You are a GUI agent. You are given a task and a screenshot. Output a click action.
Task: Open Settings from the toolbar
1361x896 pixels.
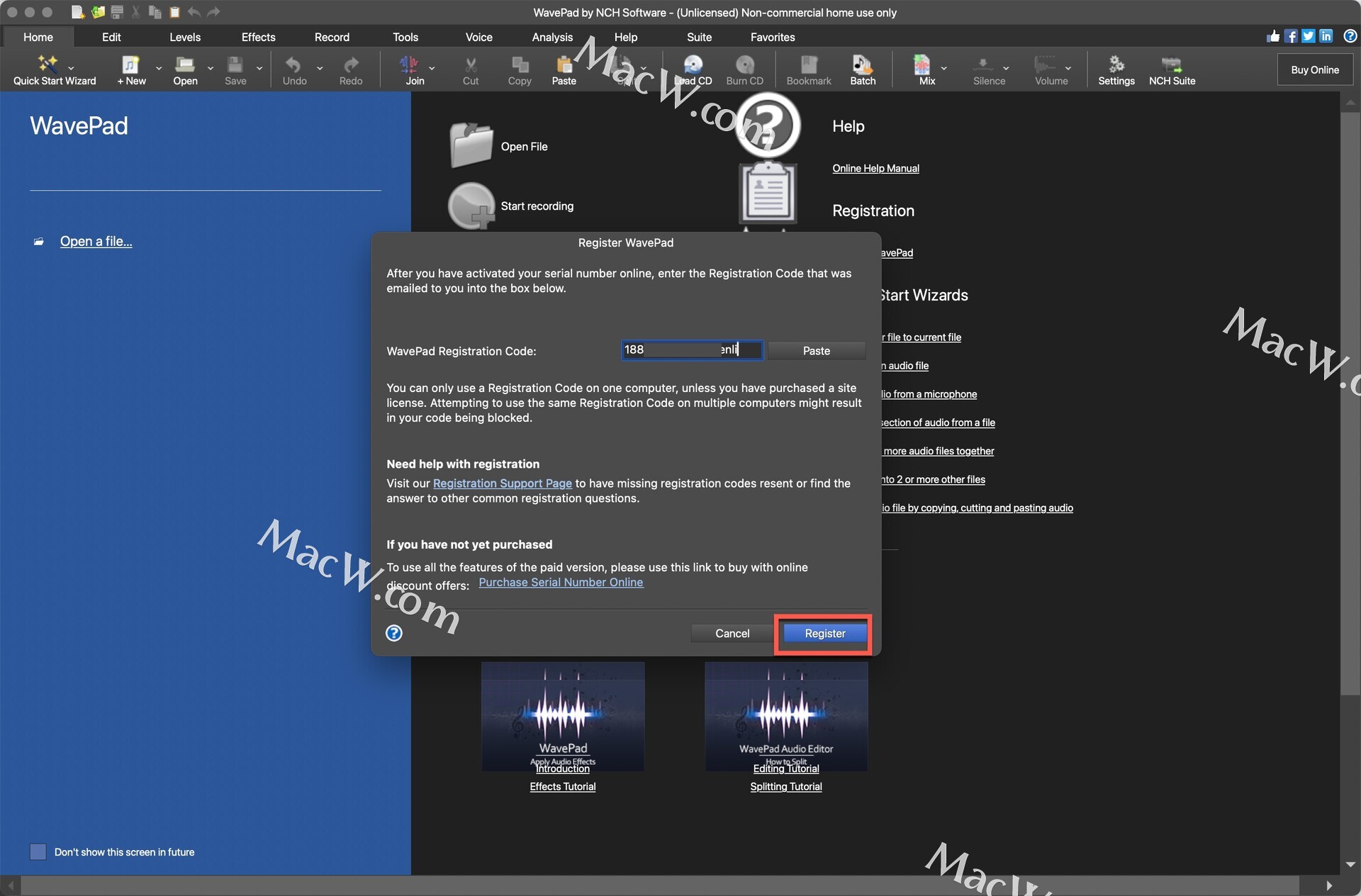click(1116, 65)
